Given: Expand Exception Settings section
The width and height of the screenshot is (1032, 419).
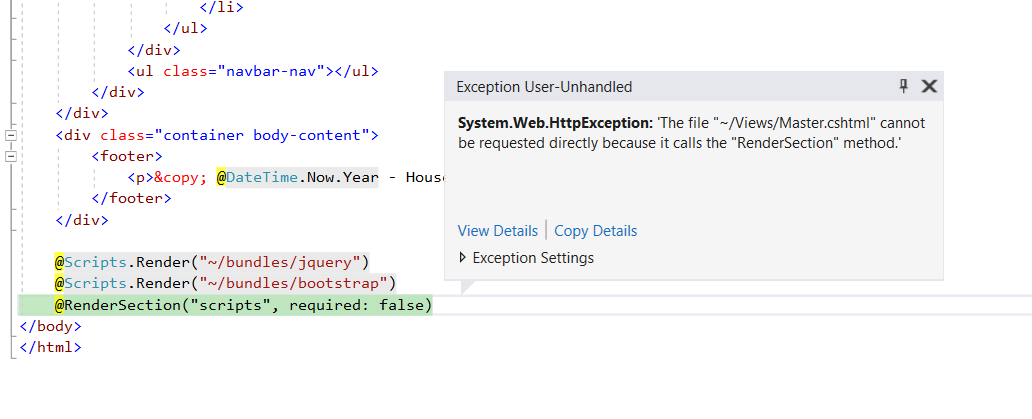Looking at the screenshot, I should [463, 258].
